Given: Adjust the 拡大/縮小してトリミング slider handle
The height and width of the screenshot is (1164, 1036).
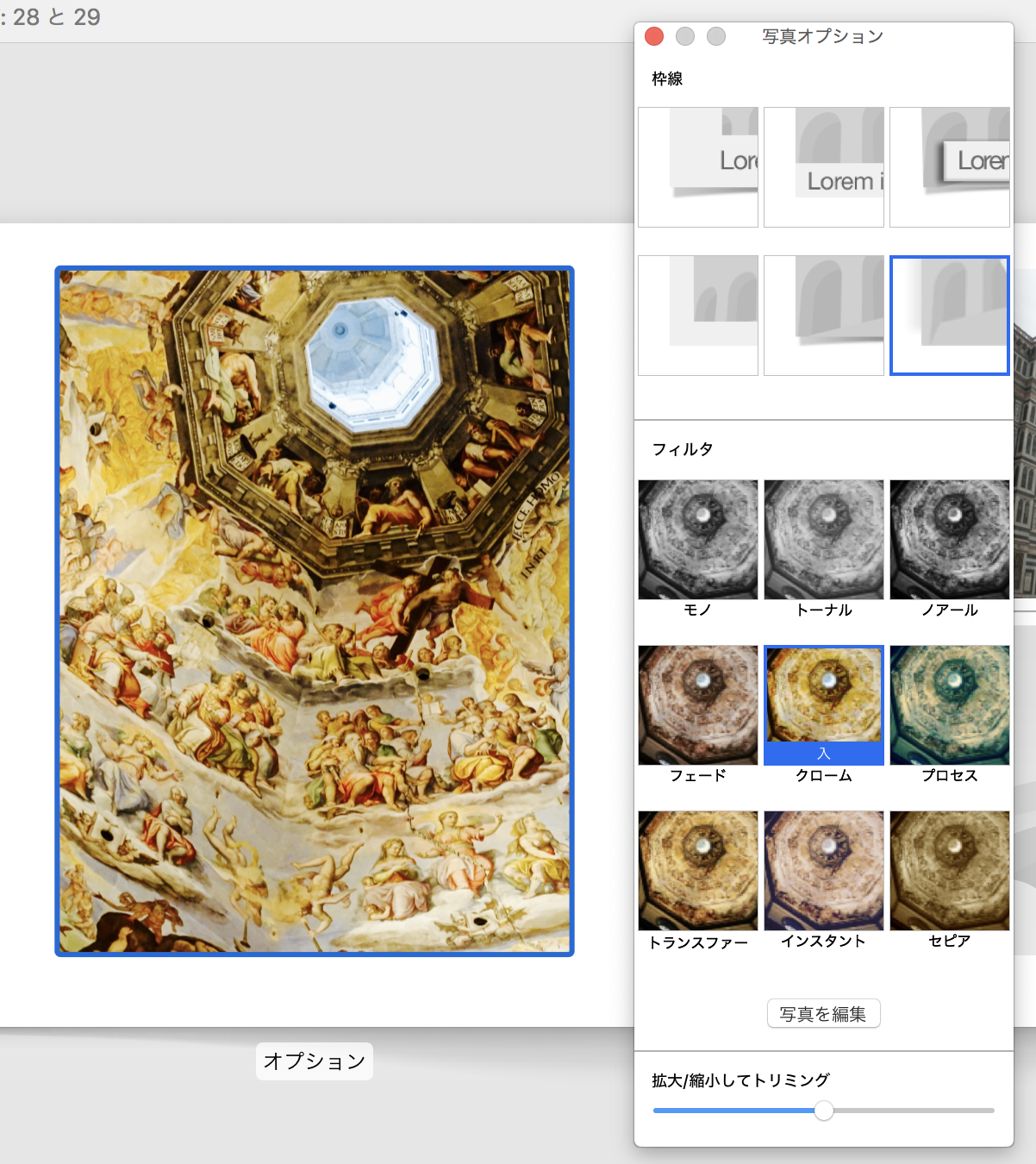Looking at the screenshot, I should tap(824, 1111).
